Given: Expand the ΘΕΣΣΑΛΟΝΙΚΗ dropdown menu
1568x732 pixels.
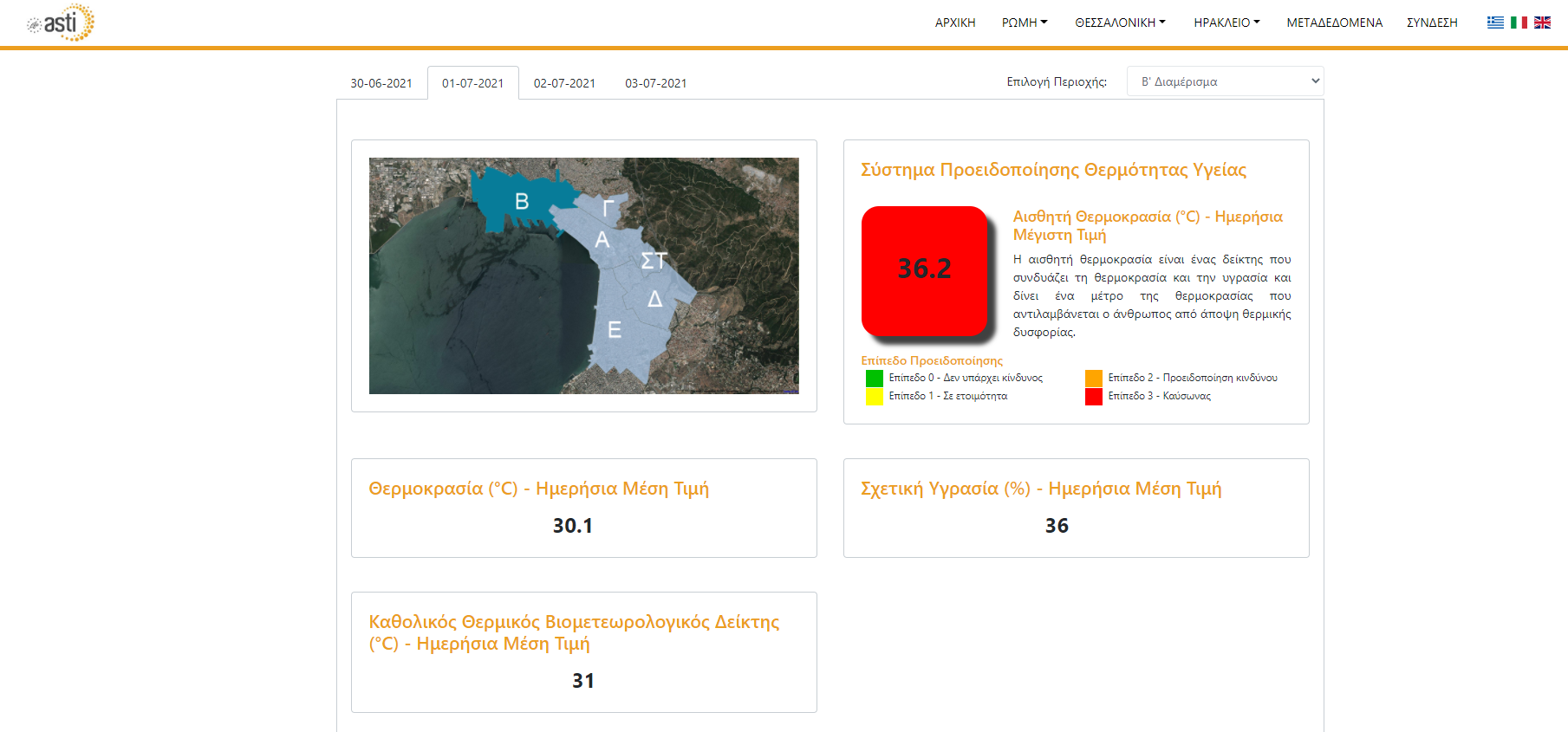Looking at the screenshot, I should click(1120, 23).
